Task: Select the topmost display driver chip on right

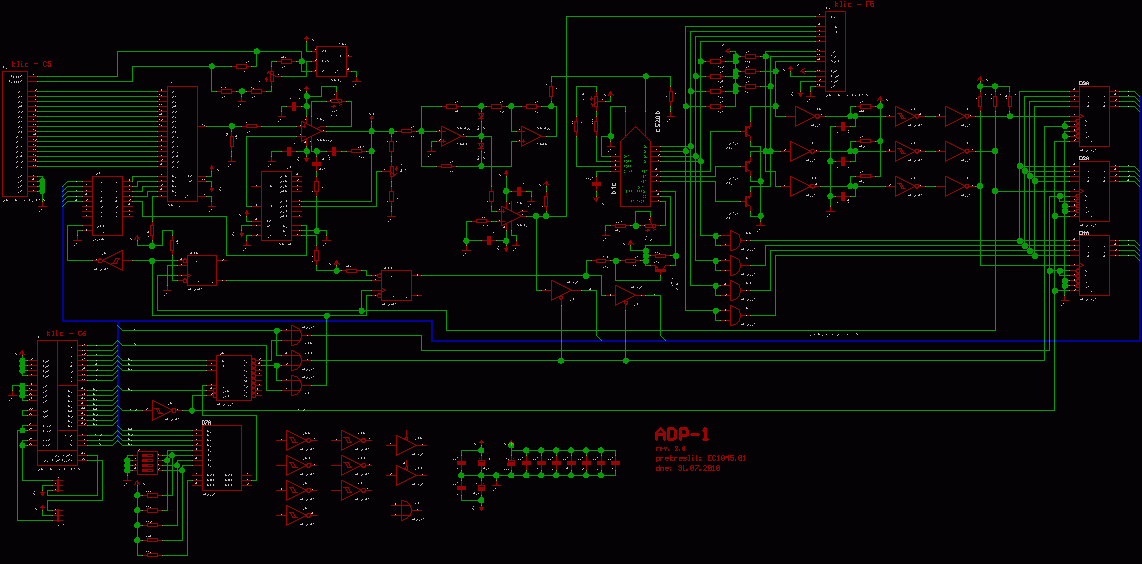Action: (x=1095, y=117)
